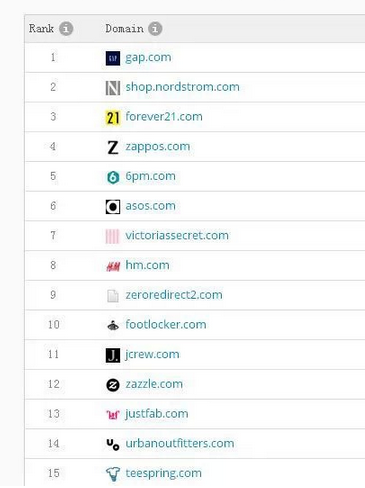Screen dimensions: 365x488
Task: Click the J.Crew black J favicon
Action: 113,355
